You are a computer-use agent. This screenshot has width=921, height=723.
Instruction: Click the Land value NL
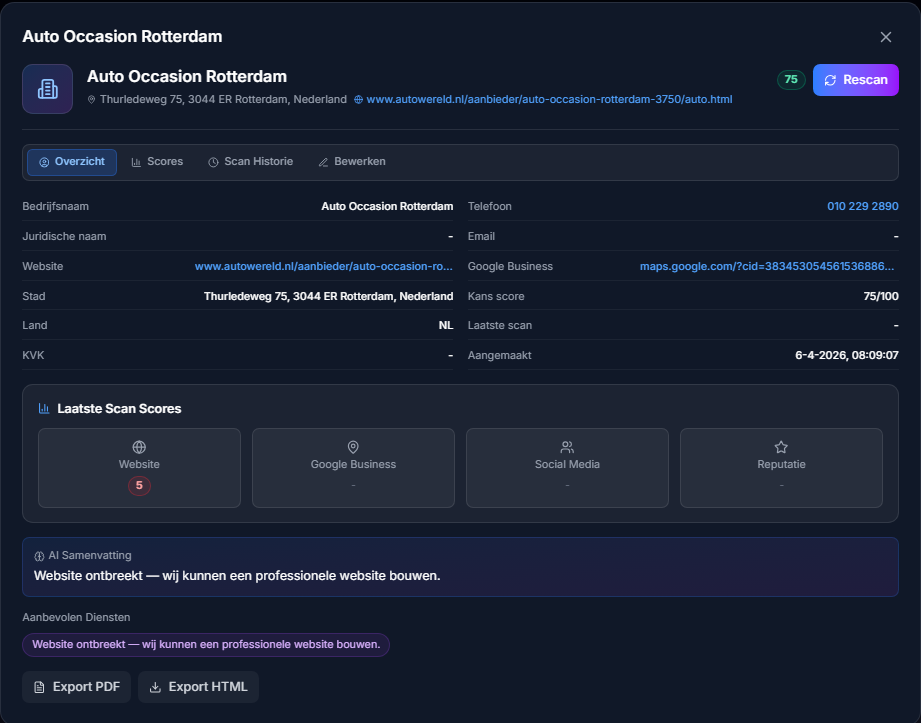(x=446, y=325)
